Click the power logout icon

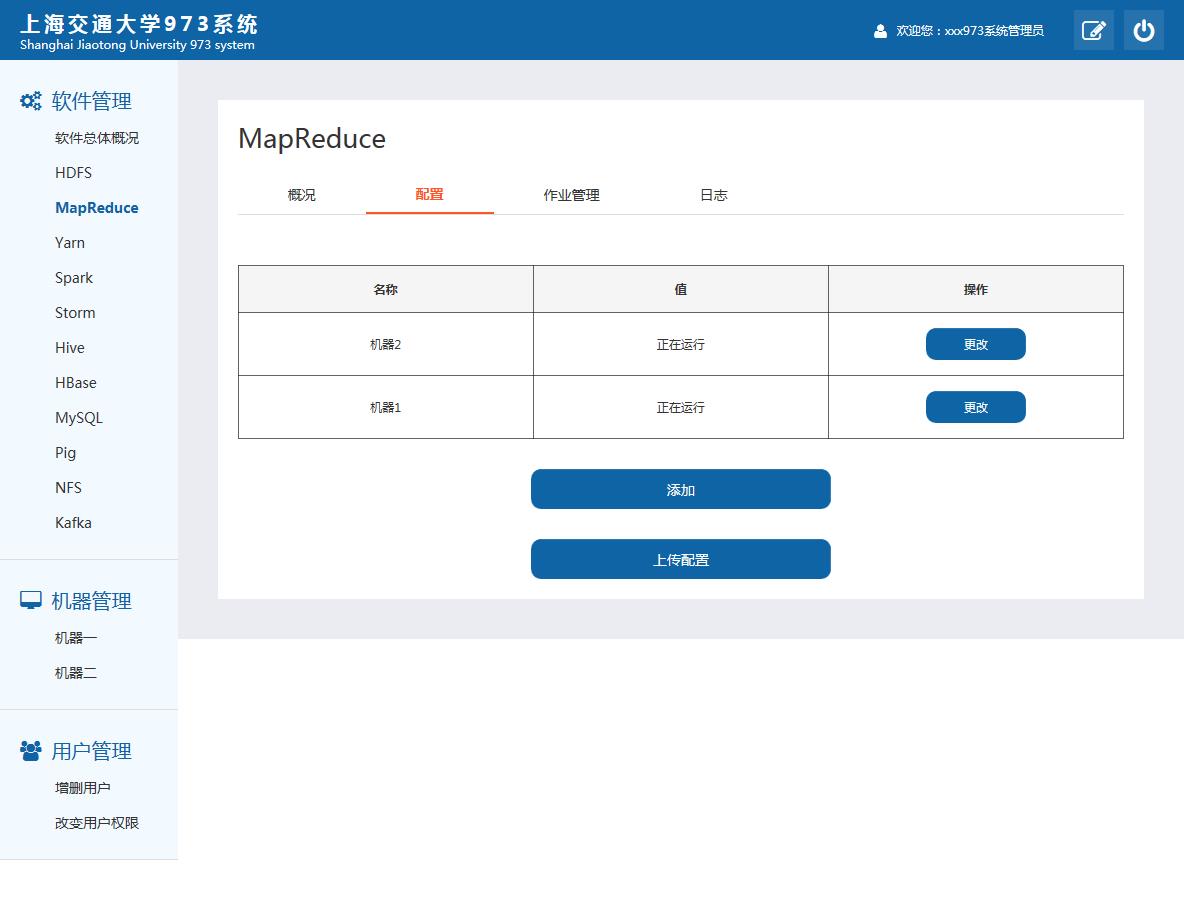coord(1143,30)
